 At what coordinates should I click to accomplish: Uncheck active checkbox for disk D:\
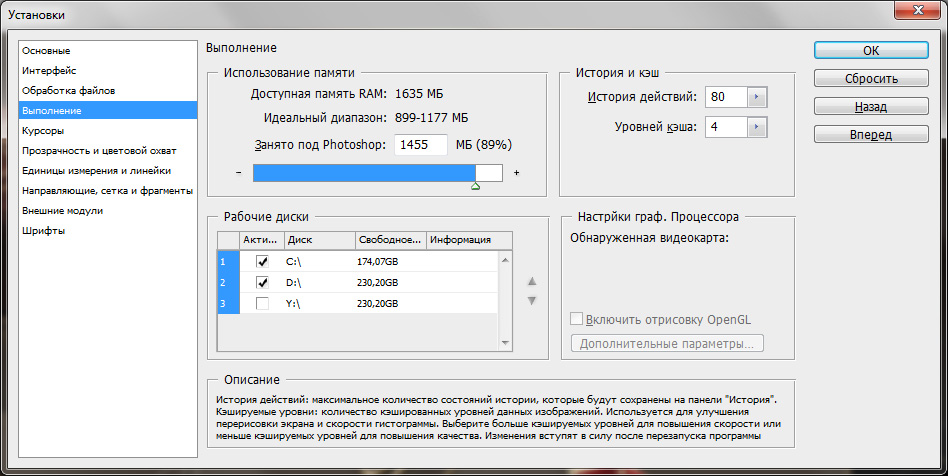(x=262, y=282)
